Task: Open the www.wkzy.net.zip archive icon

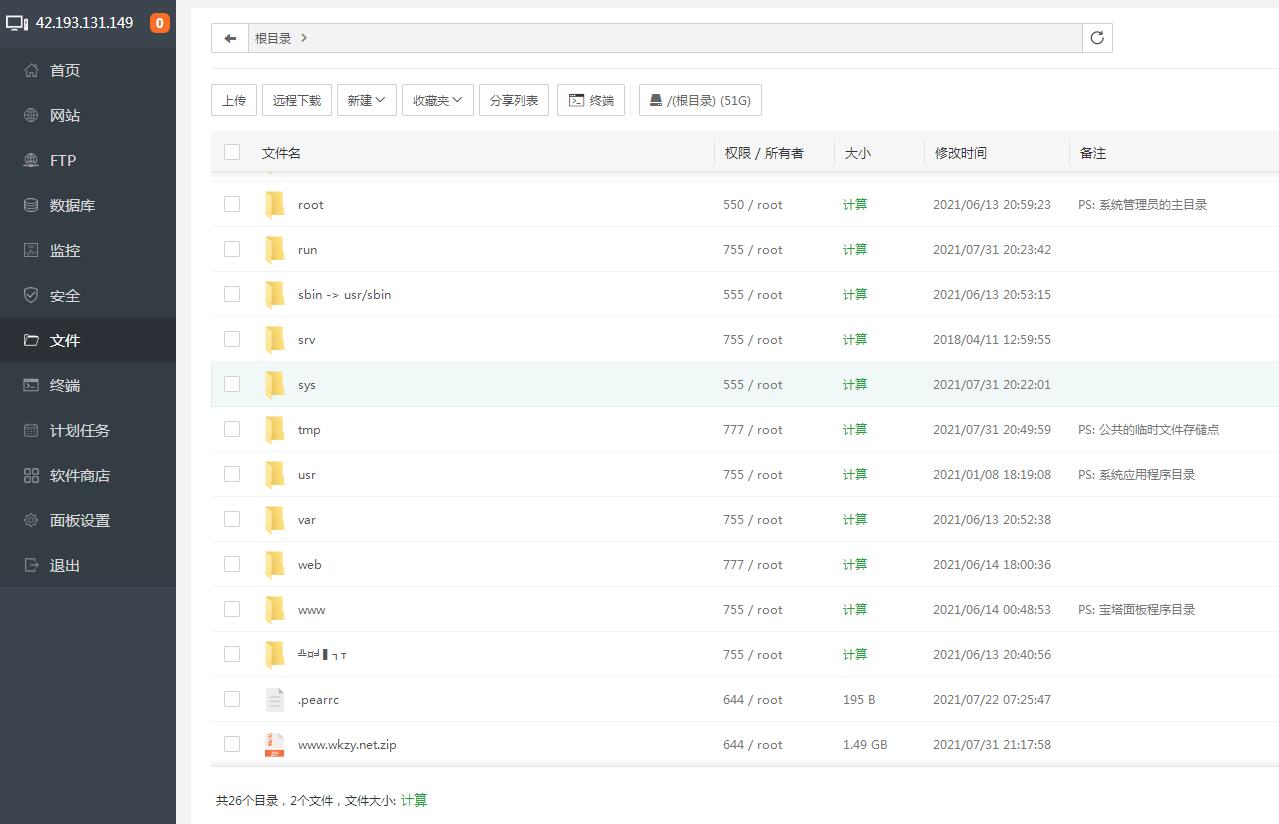Action: (x=275, y=745)
